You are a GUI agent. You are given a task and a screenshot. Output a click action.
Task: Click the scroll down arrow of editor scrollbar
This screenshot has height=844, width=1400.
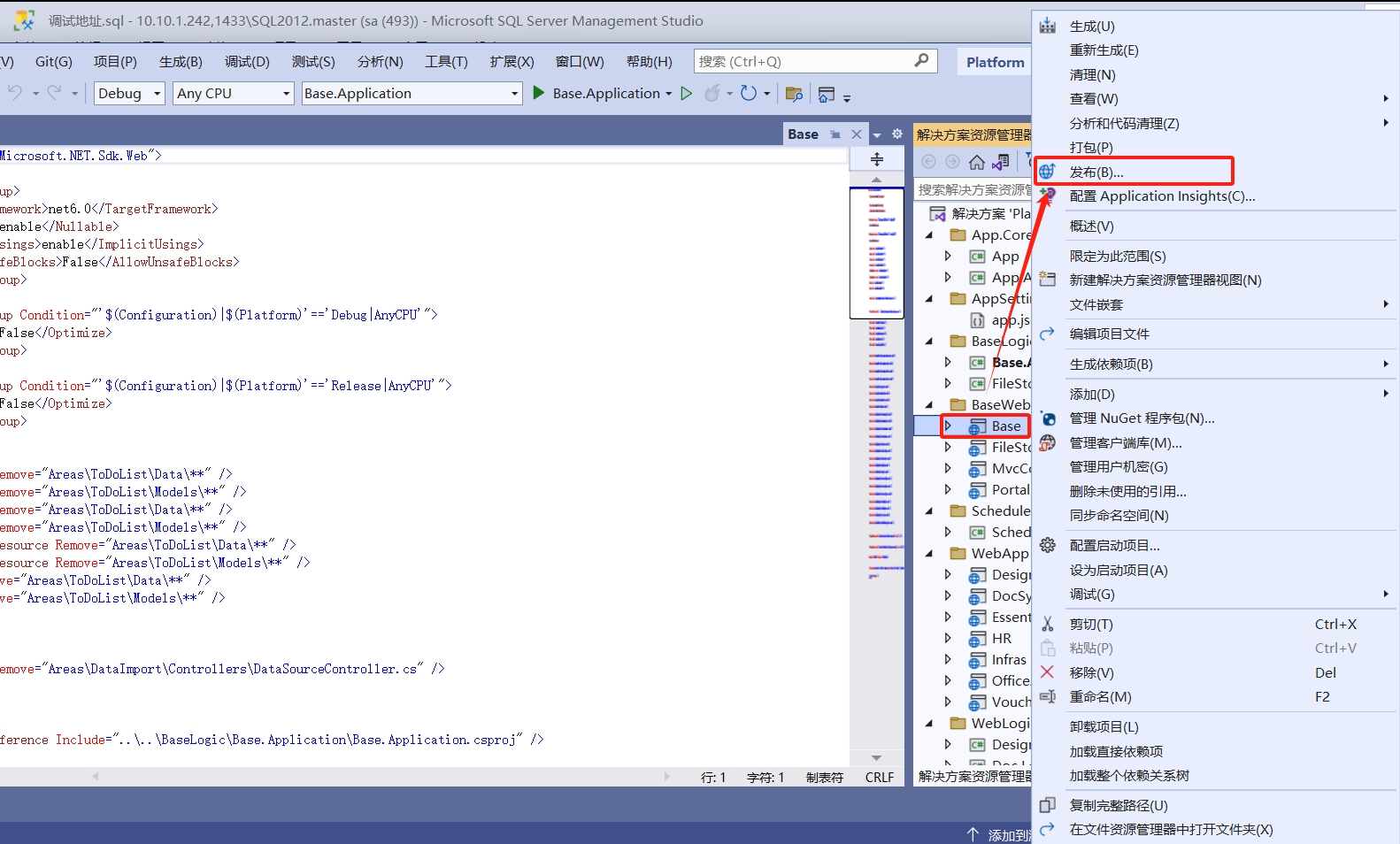tap(876, 758)
